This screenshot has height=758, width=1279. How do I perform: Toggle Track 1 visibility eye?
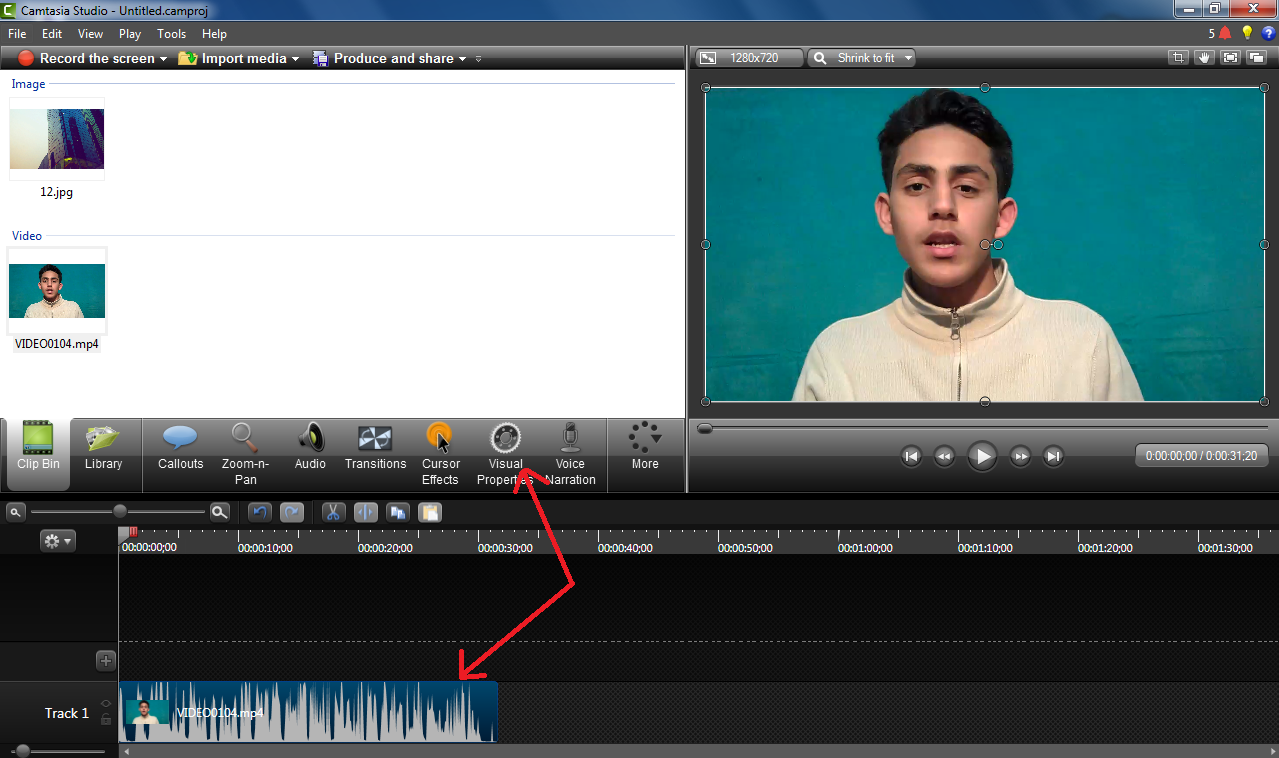[106, 704]
